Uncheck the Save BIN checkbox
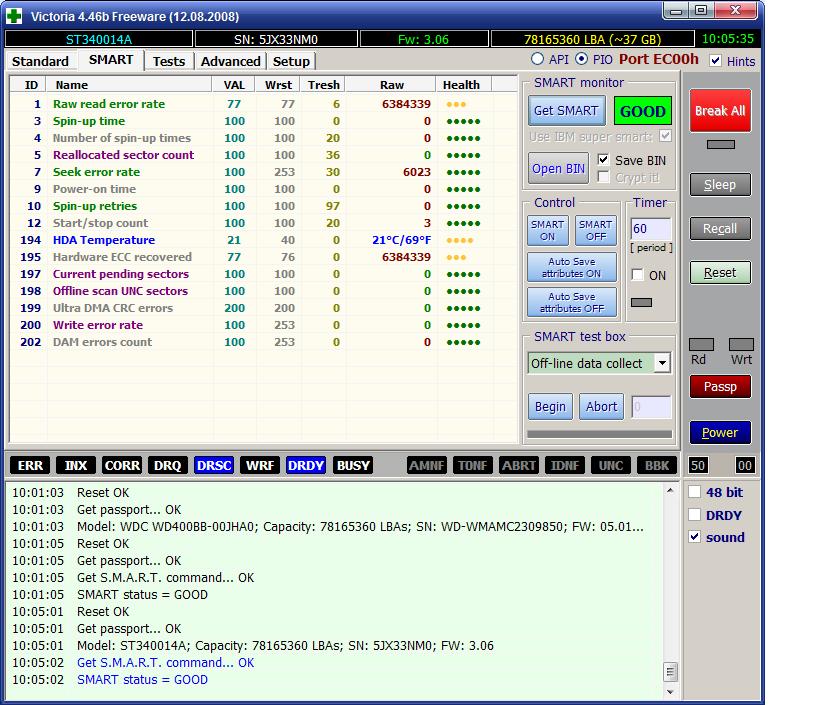Image resolution: width=840 pixels, height=705 pixels. [603, 160]
